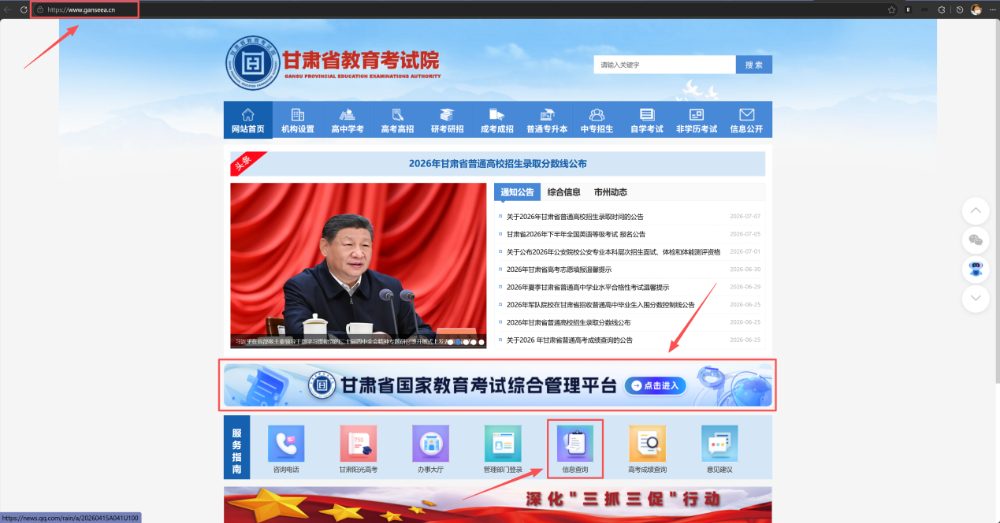Viewport: 1000px width, 523px height.
Task: Click the 意见建议 chat service icon
Action: [719, 444]
